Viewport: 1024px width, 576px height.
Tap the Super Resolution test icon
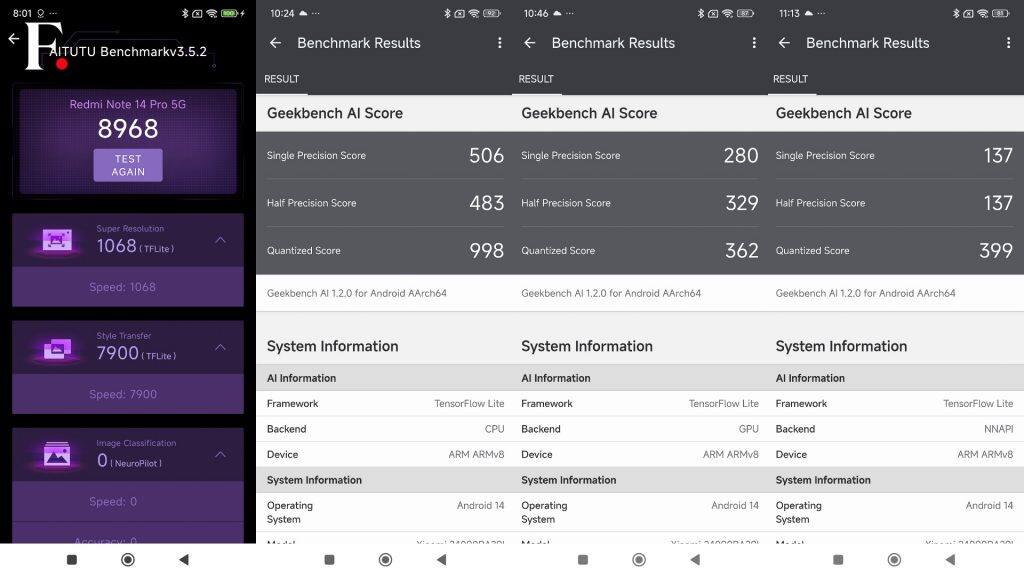[x=57, y=240]
